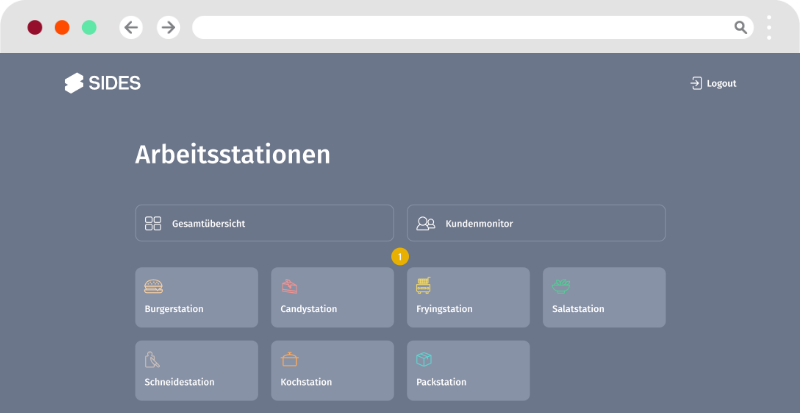The width and height of the screenshot is (800, 413).
Task: Open the Gesamtübersicht overview
Action: (264, 223)
